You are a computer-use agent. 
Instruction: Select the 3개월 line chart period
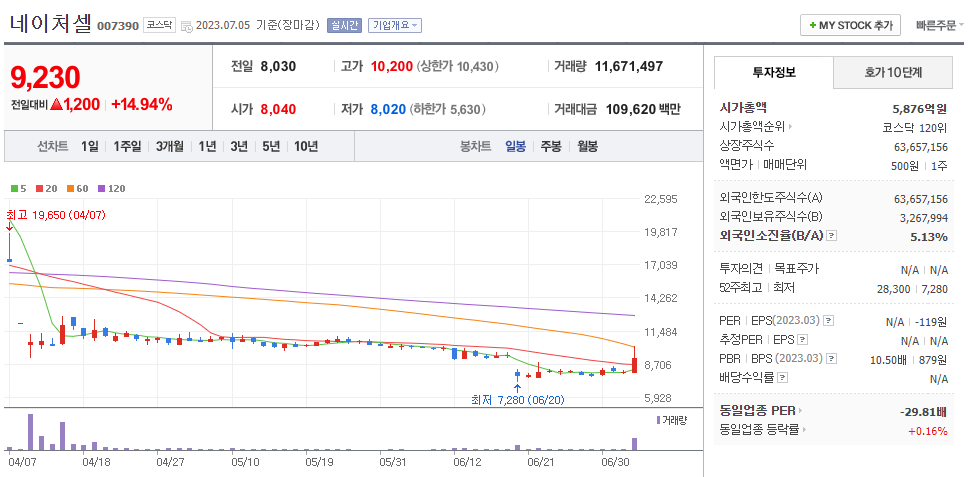170,147
